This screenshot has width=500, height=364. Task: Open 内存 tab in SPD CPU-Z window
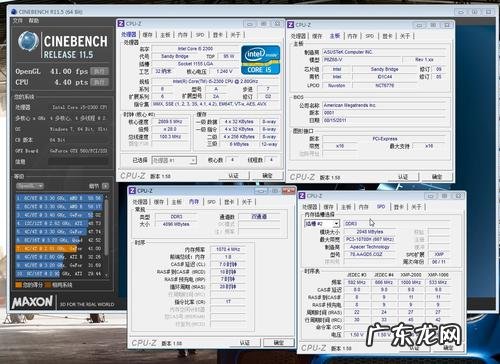pos(363,207)
